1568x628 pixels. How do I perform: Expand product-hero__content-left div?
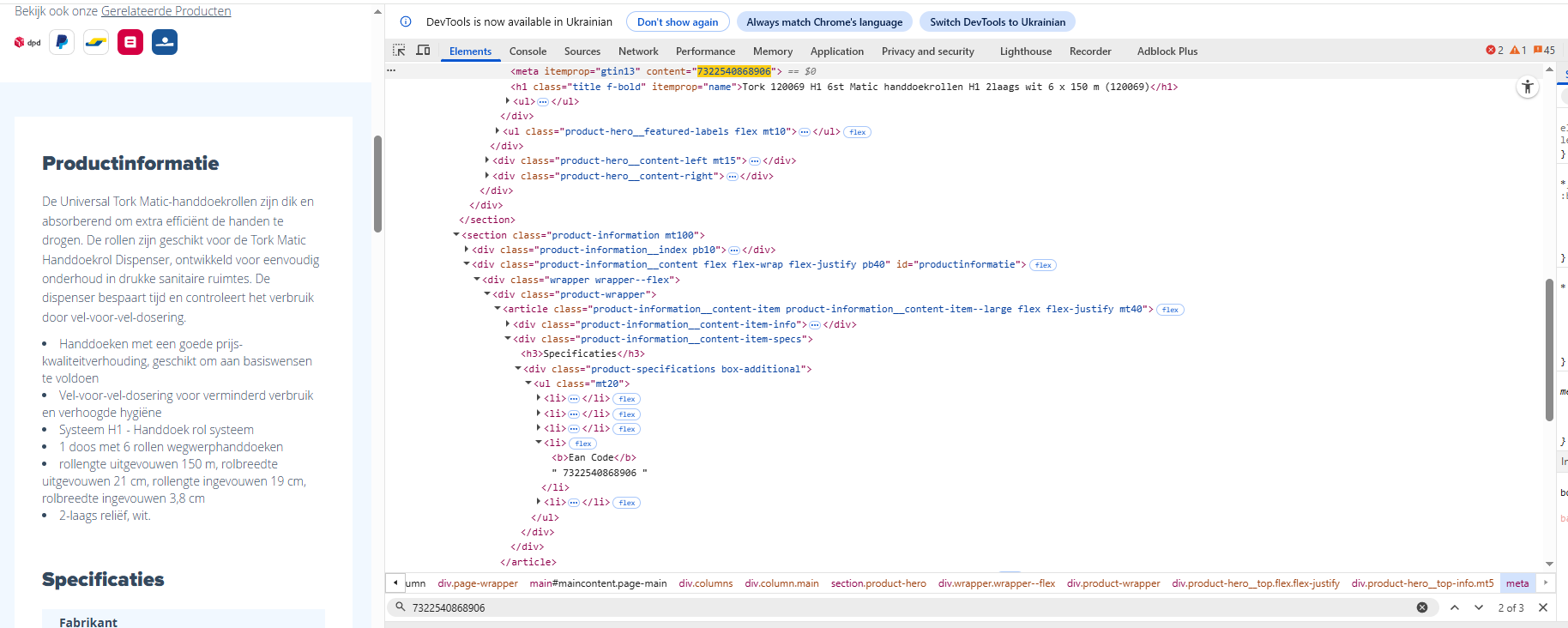click(487, 160)
